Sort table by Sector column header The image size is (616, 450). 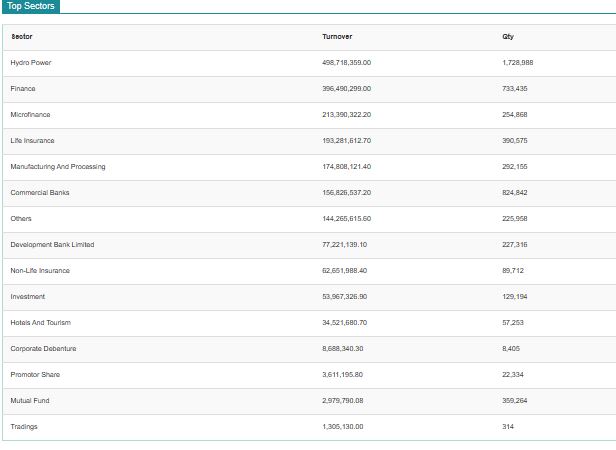click(22, 37)
